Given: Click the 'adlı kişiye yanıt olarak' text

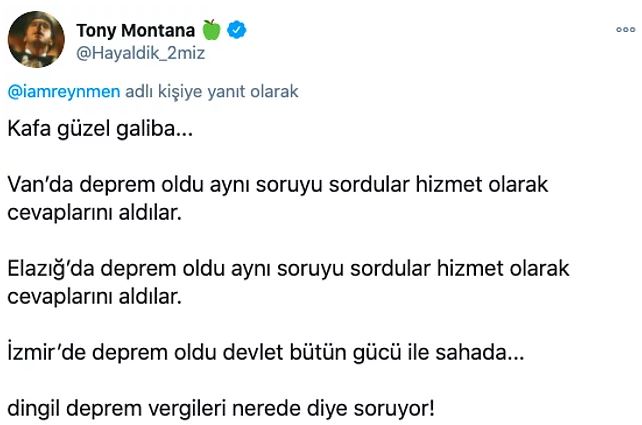Looking at the screenshot, I should pos(212,92).
